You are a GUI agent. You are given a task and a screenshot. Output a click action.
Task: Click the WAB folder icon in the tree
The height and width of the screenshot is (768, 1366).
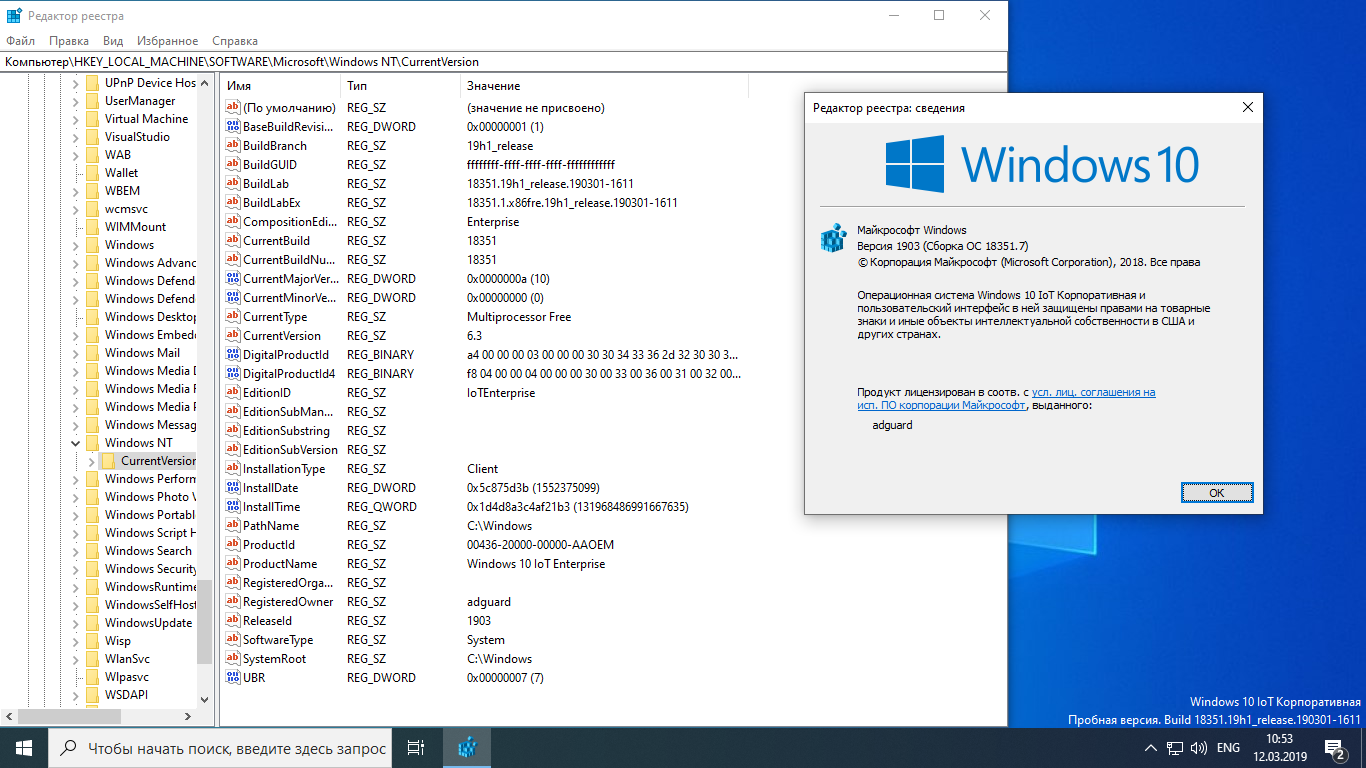(x=93, y=155)
